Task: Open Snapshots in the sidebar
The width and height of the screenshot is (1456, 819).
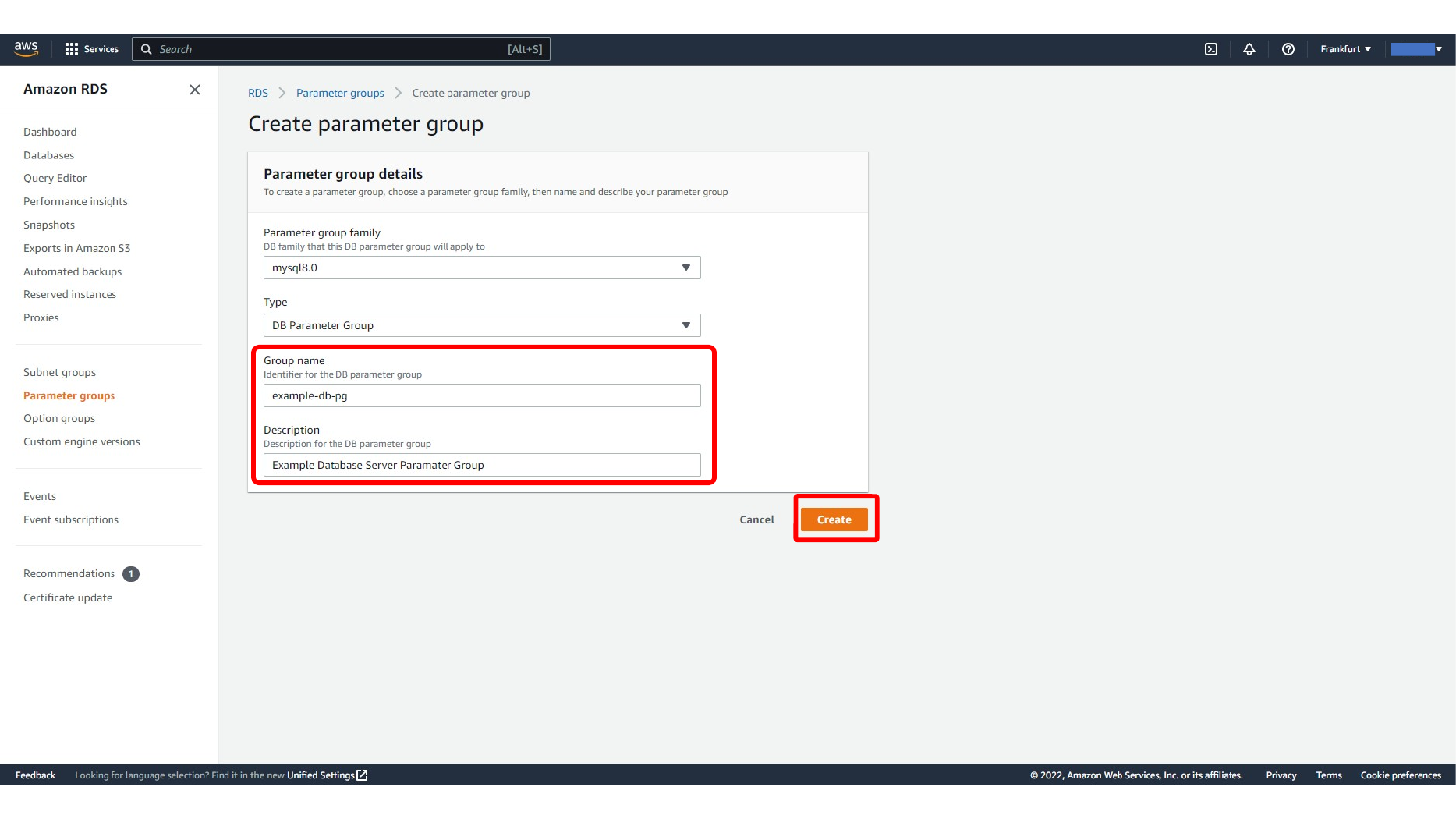Action: click(49, 225)
